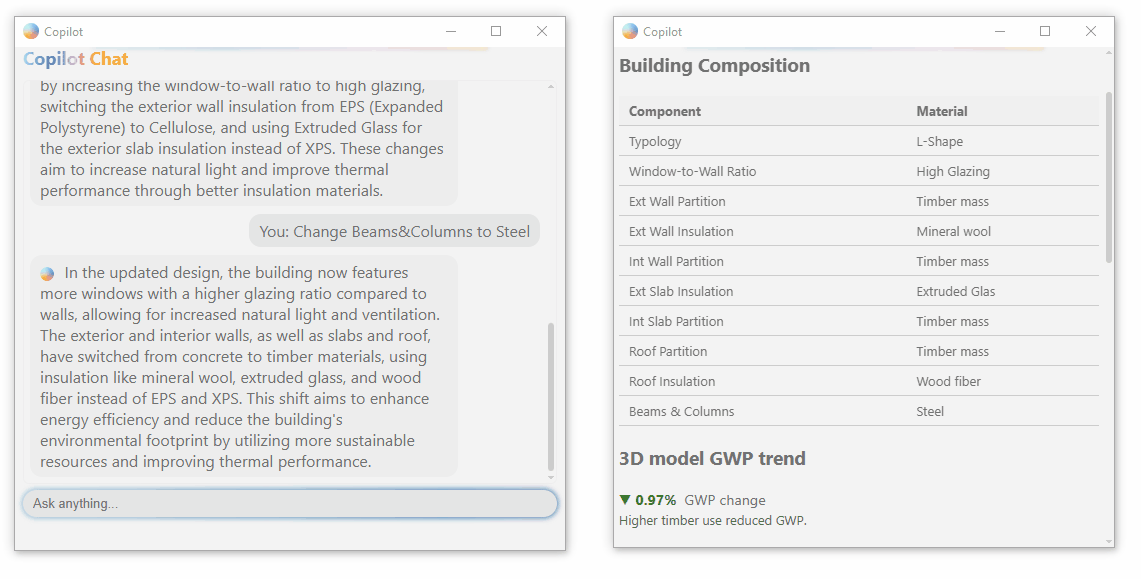1141x579 pixels.
Task: Click the chat scrollbar up arrow
Action: point(551,87)
